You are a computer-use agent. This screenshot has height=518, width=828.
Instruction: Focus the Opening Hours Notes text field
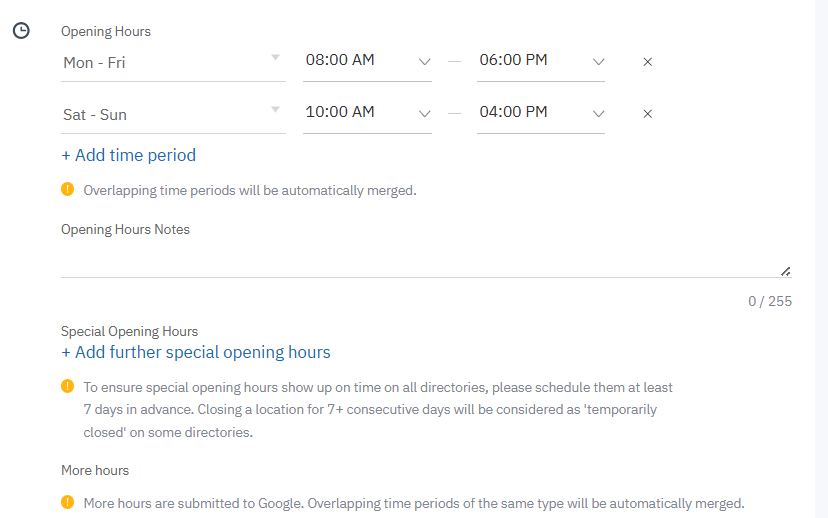(x=420, y=262)
